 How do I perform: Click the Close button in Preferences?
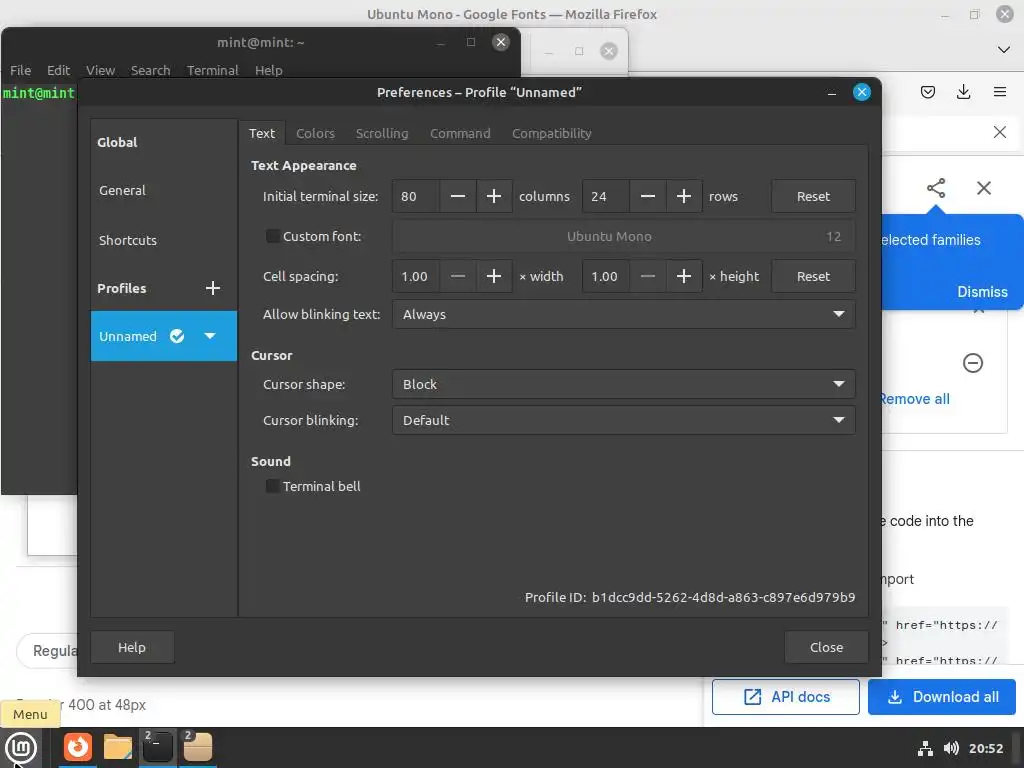[x=826, y=647]
